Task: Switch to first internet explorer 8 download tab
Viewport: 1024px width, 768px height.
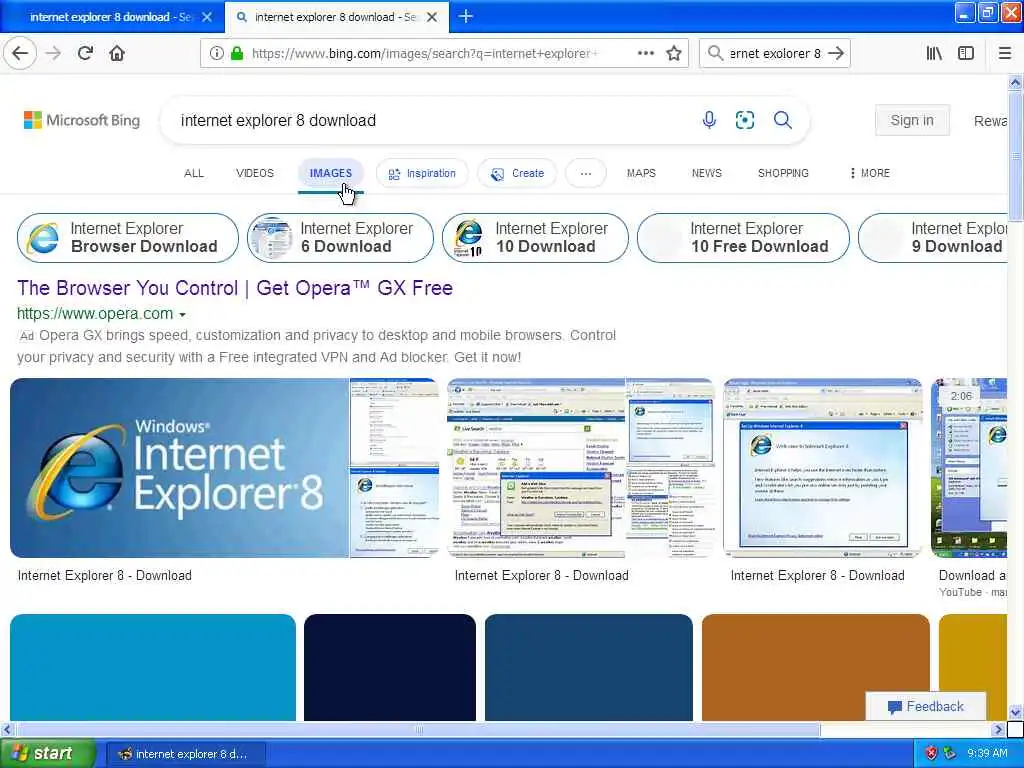Action: [112, 17]
